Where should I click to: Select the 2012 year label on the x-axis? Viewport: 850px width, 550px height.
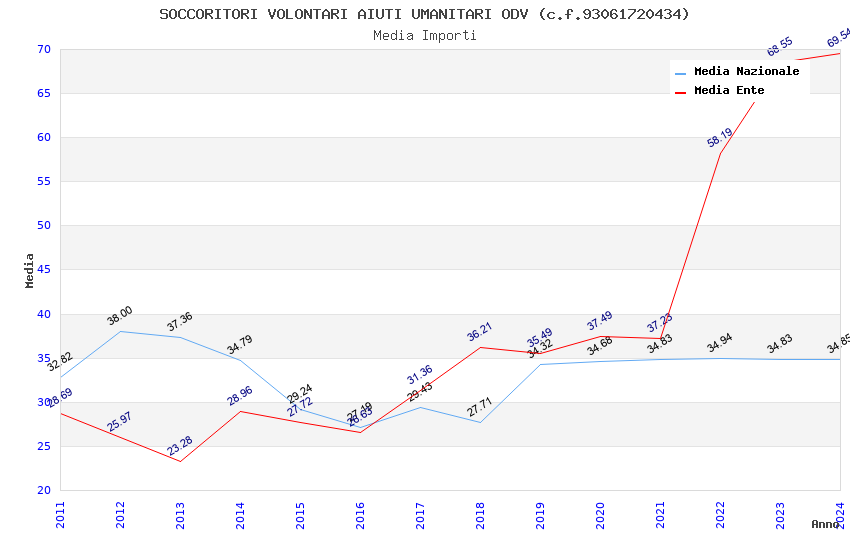[120, 515]
